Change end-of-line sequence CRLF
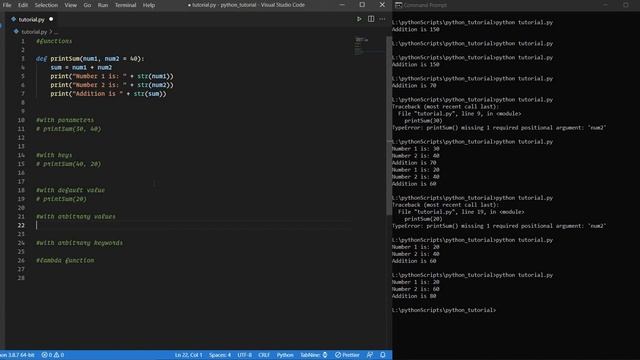The width and height of the screenshot is (640, 360). (264, 355)
